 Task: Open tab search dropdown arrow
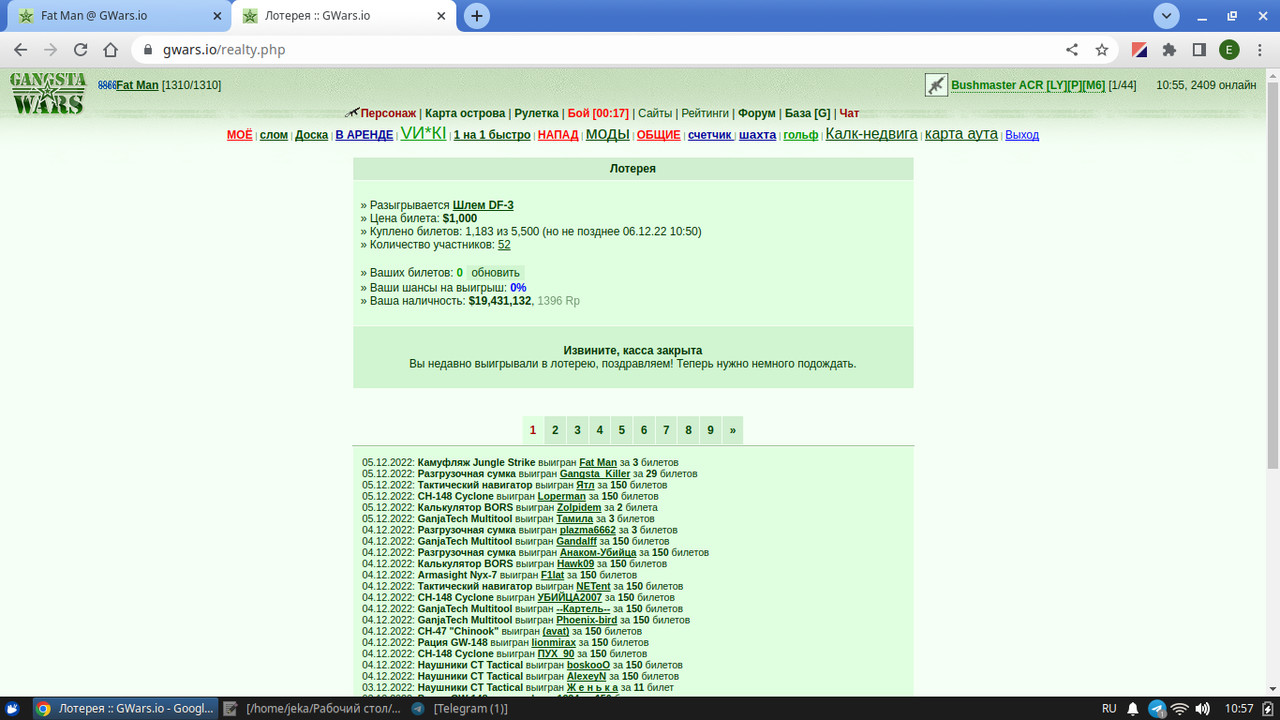pyautogui.click(x=1166, y=16)
